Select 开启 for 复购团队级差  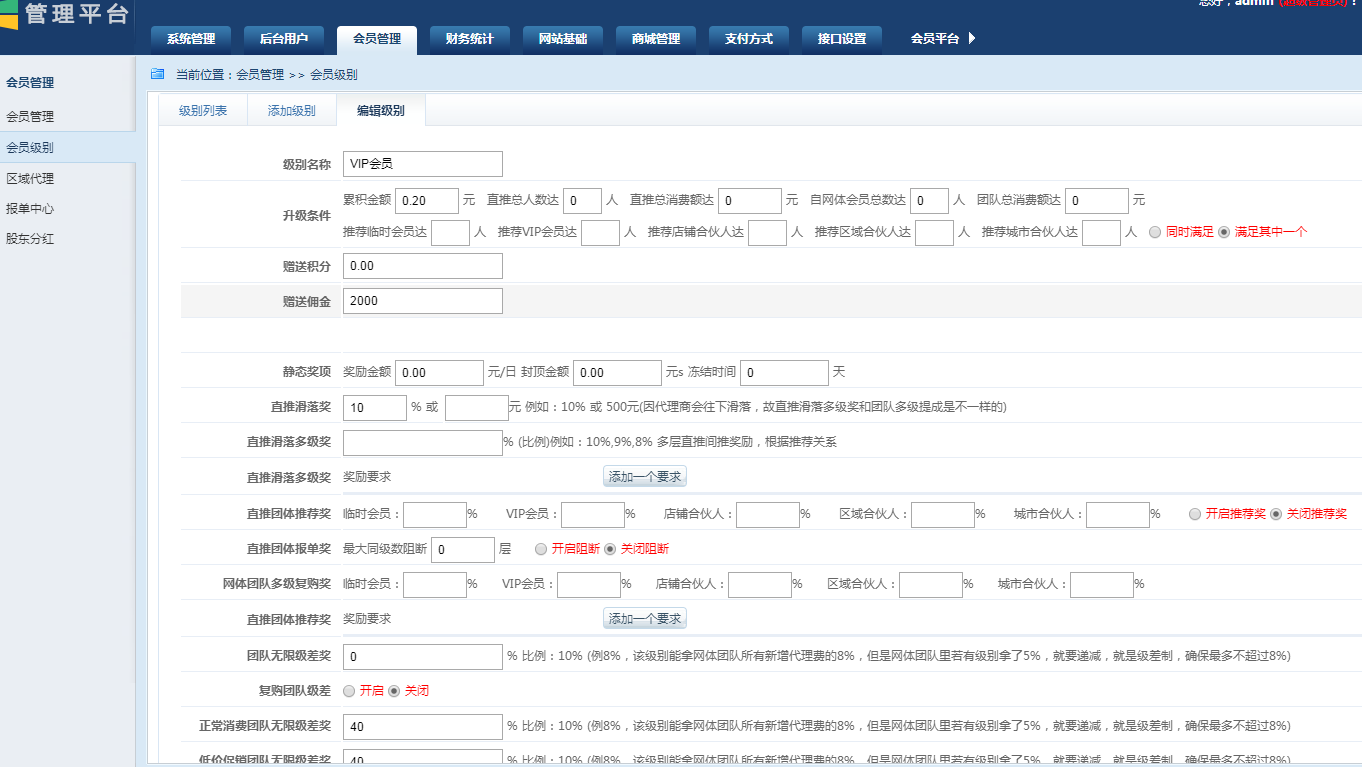pos(349,691)
